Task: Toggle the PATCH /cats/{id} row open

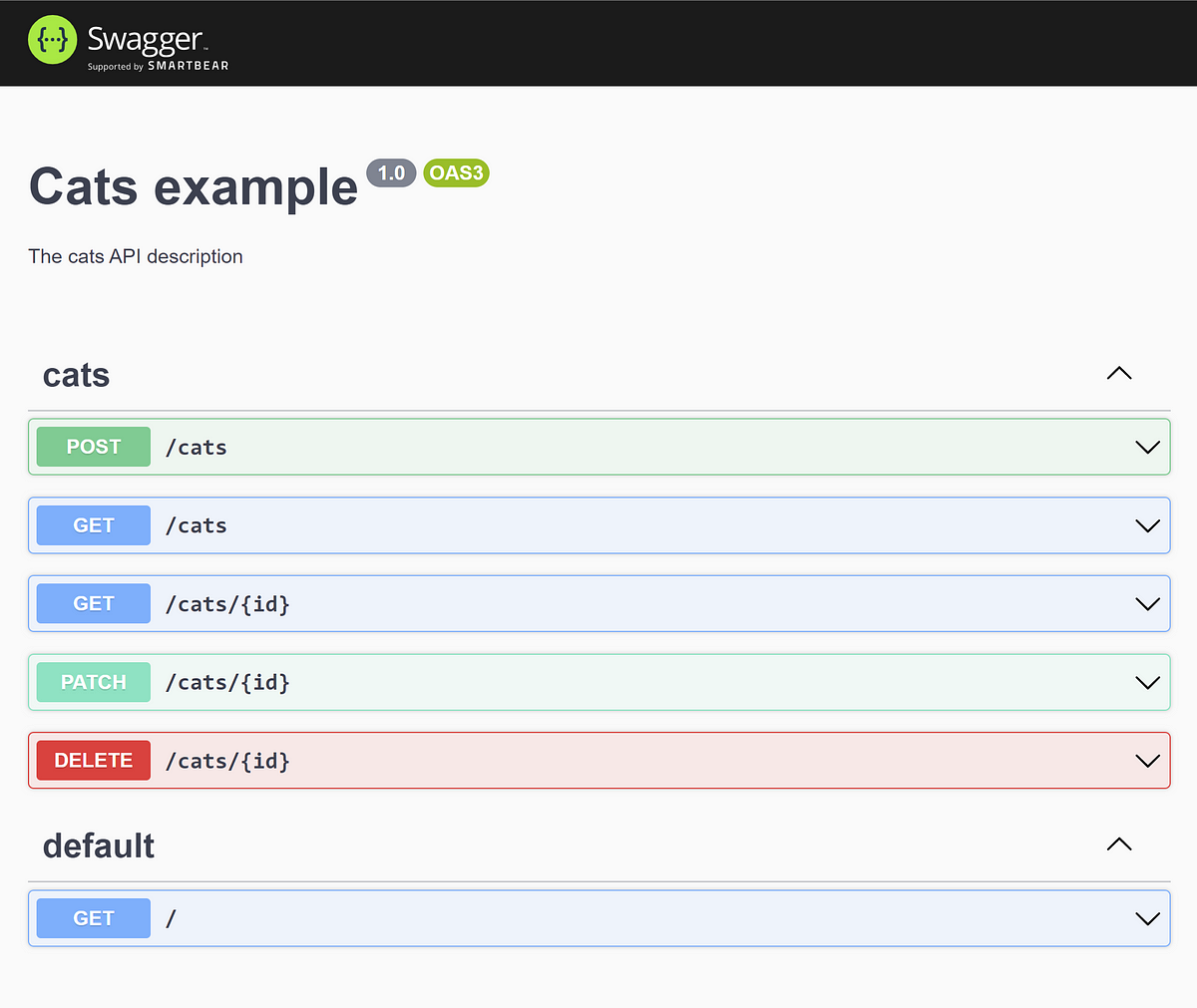Action: (x=1146, y=682)
